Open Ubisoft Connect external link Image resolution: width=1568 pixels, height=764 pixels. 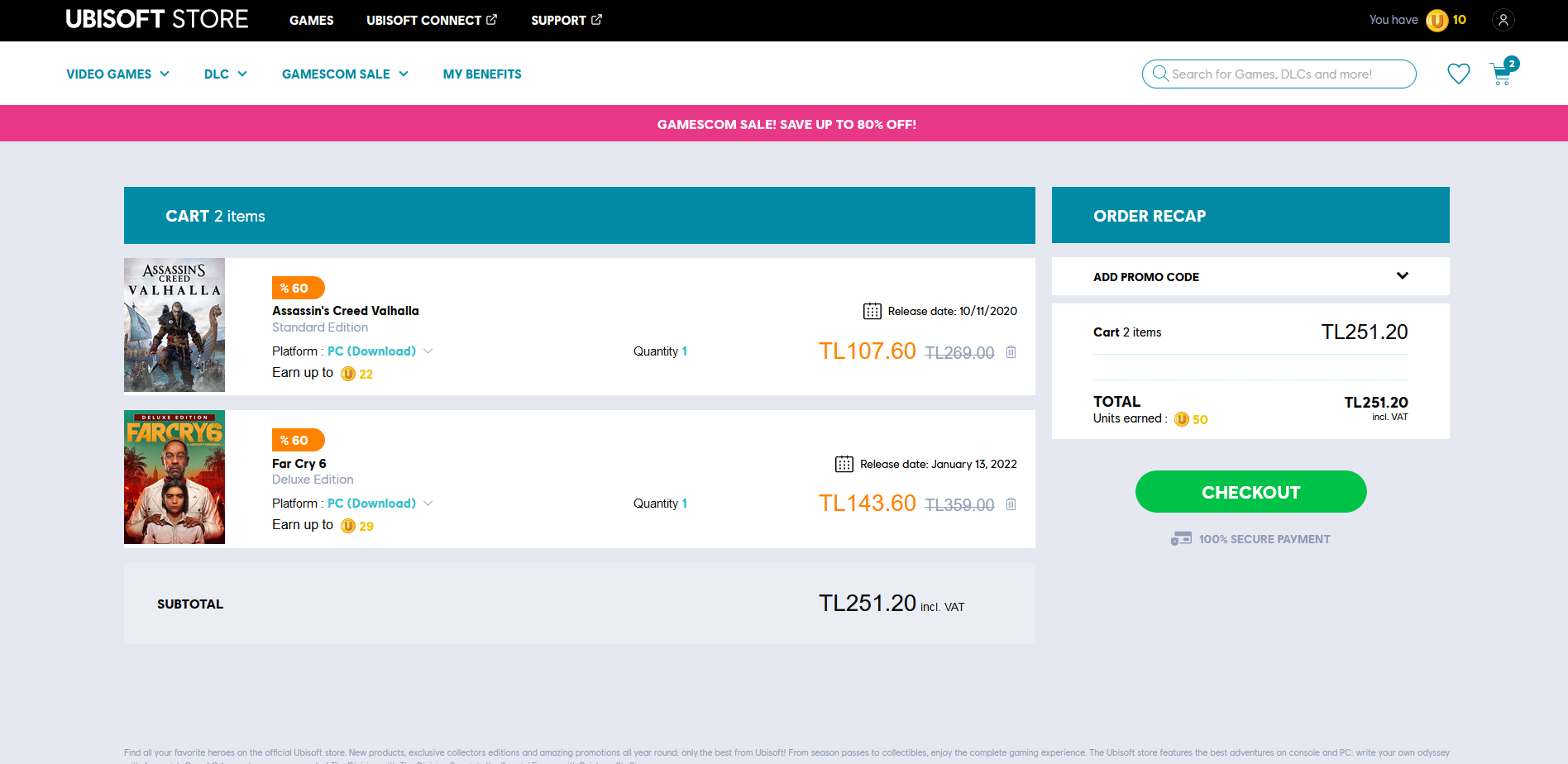pyautogui.click(x=432, y=20)
